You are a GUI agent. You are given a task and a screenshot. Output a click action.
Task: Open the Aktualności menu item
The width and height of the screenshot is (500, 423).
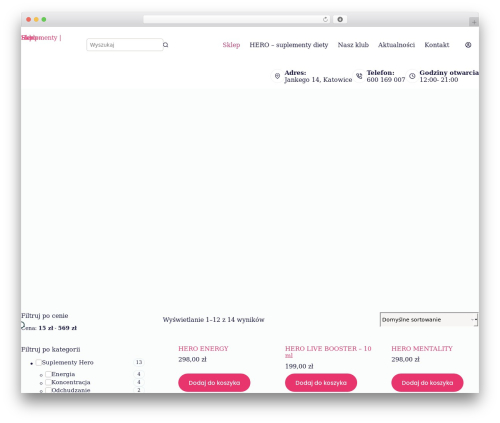pyautogui.click(x=396, y=45)
